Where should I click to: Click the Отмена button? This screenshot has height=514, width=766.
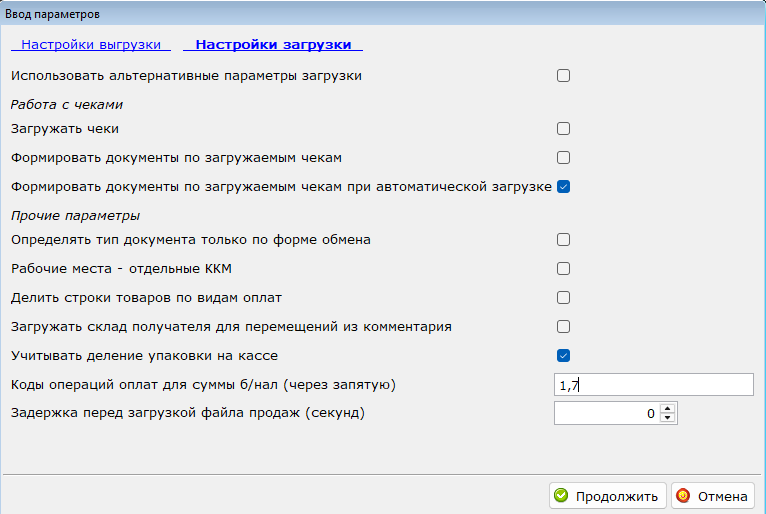tap(713, 496)
